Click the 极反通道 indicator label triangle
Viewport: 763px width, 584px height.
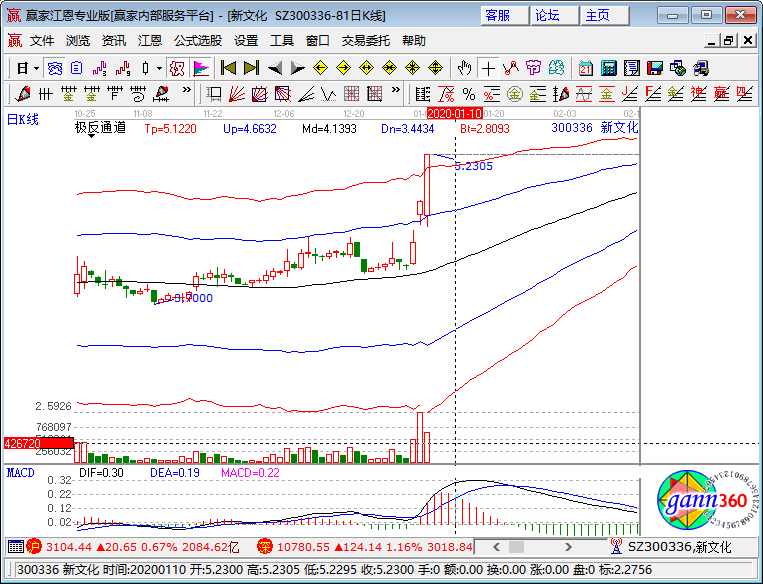click(x=91, y=136)
